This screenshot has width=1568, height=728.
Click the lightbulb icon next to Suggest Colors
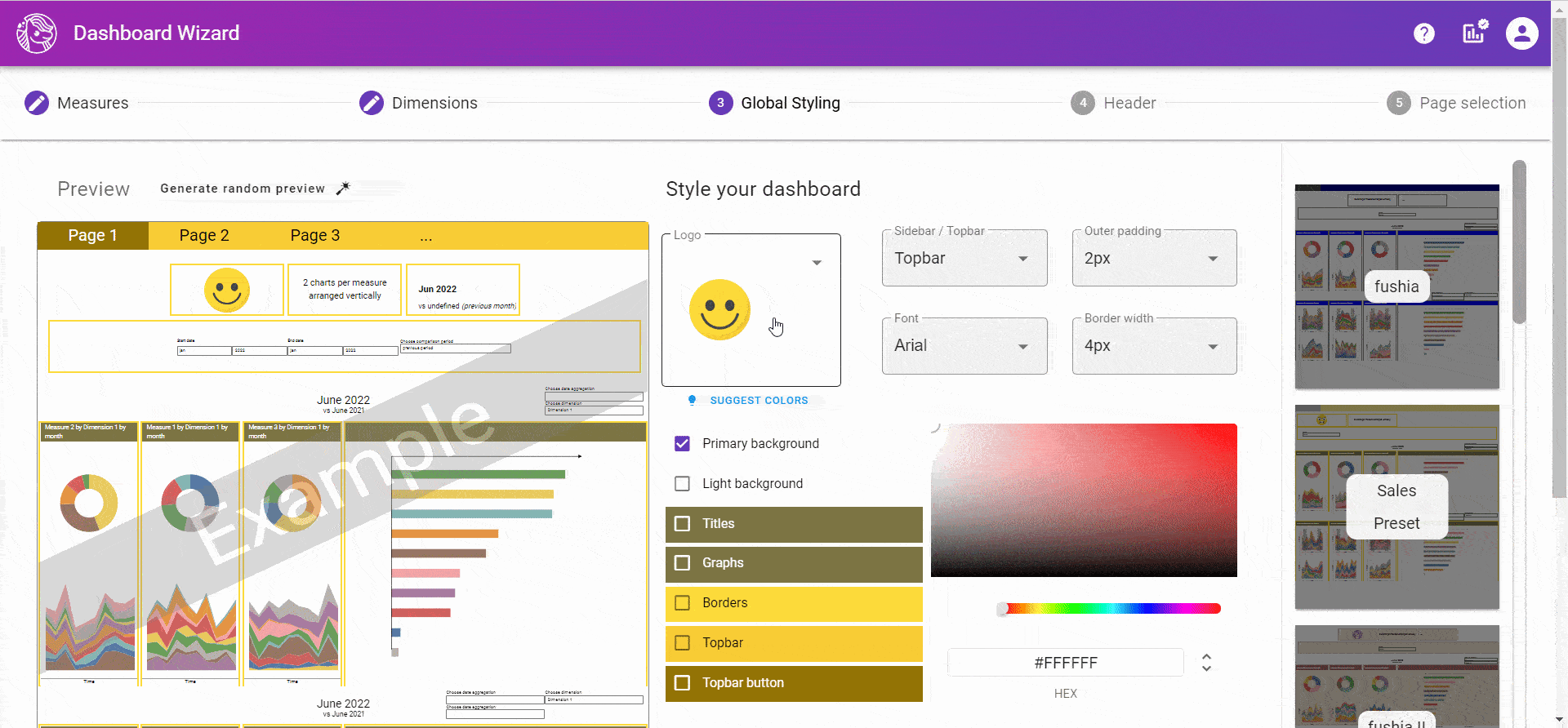click(x=692, y=400)
